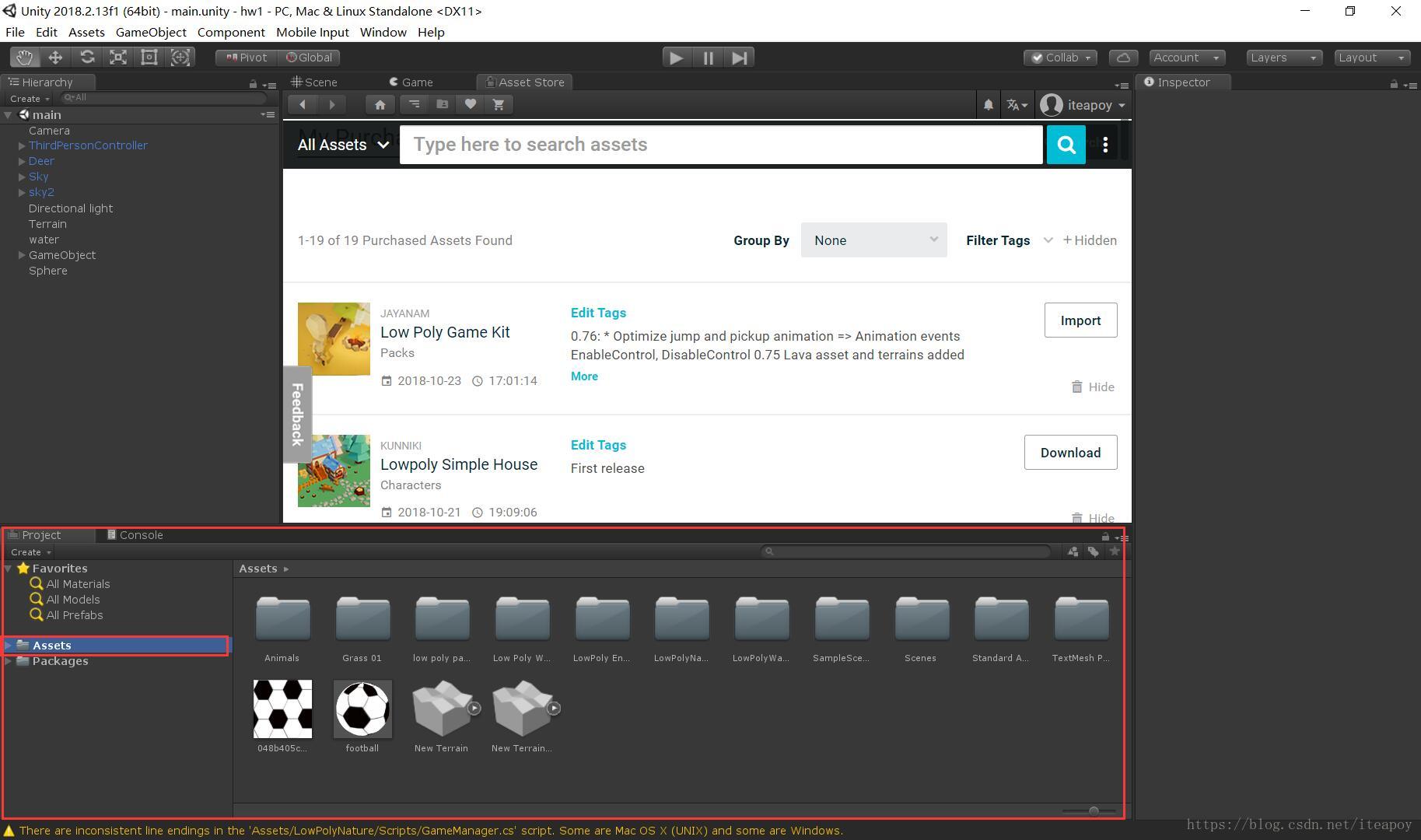Start Play mode
The width and height of the screenshot is (1421, 840).
(x=677, y=58)
